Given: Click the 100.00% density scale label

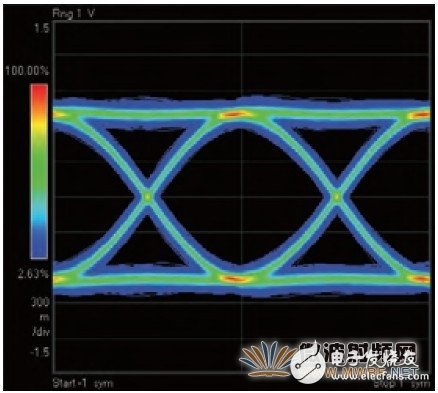Looking at the screenshot, I should tap(27, 71).
